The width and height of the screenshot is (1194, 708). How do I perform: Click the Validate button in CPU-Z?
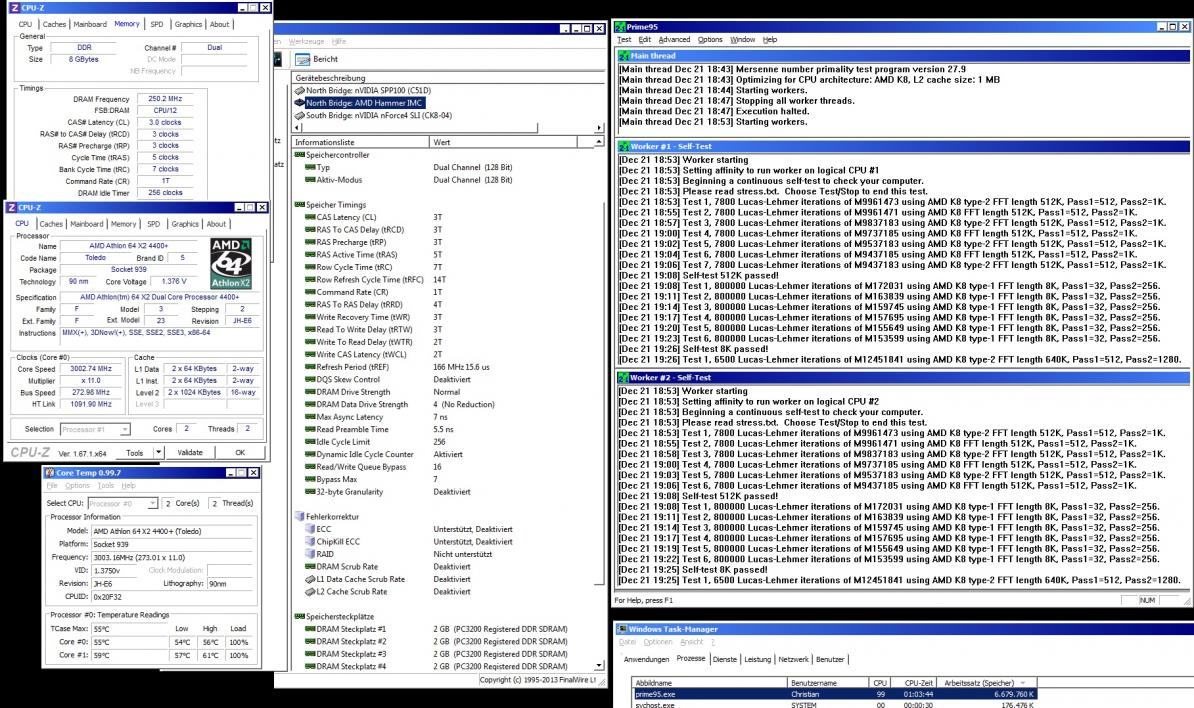(x=190, y=452)
